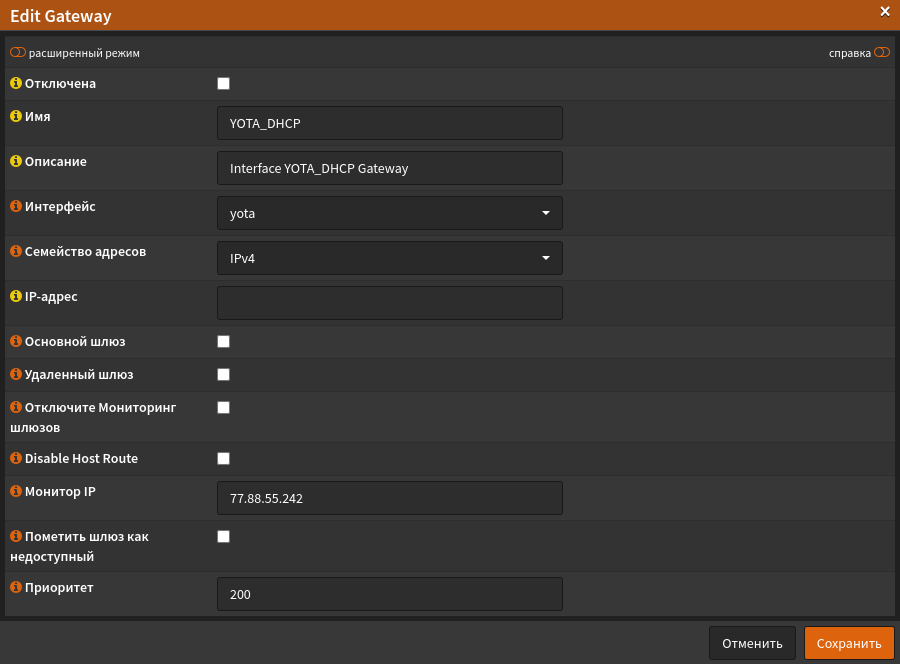Open the Интерфейс dropdown showing yota
Image resolution: width=900 pixels, height=664 pixels.
click(390, 213)
